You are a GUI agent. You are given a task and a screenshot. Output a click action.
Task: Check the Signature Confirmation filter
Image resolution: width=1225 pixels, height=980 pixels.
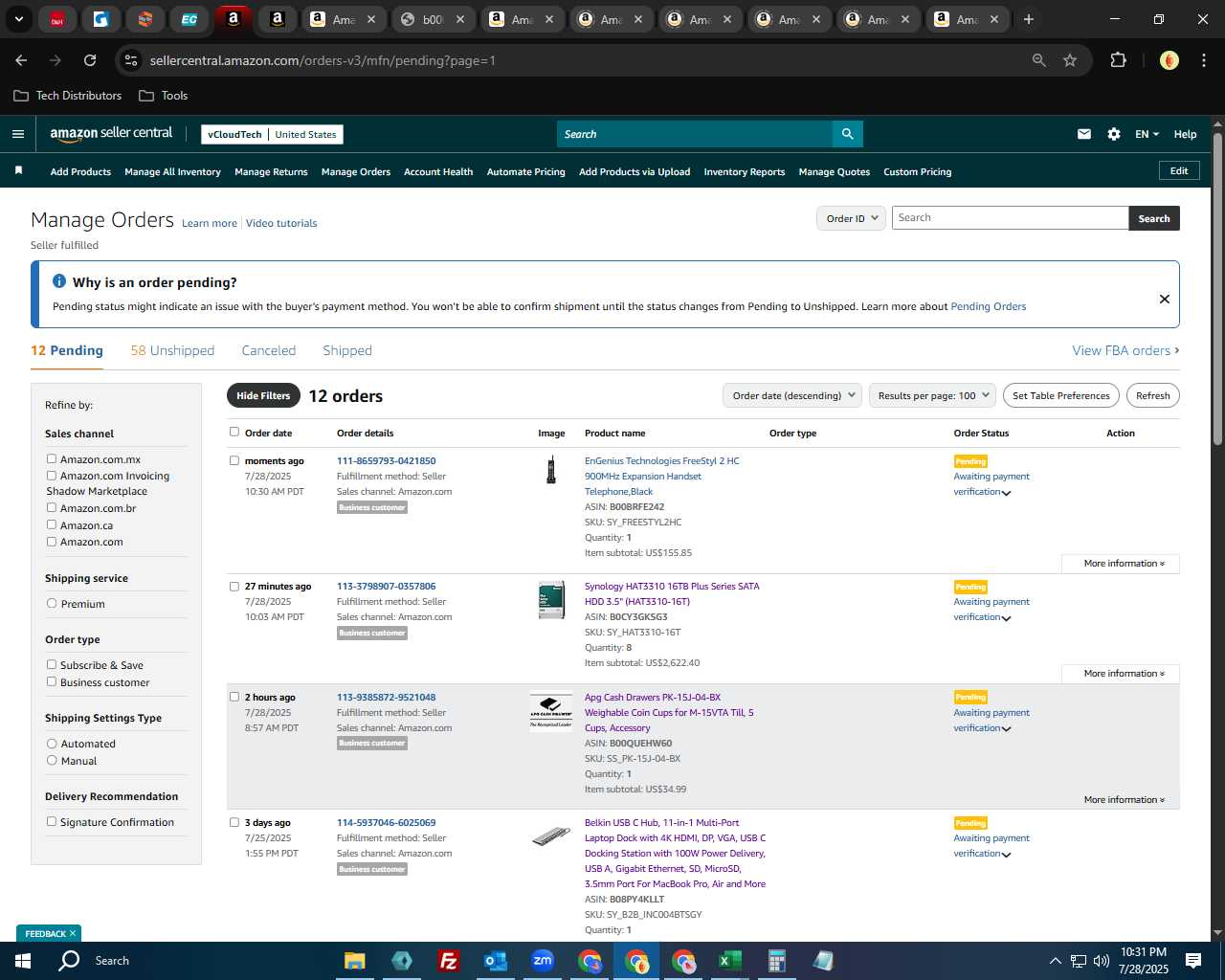pos(52,822)
